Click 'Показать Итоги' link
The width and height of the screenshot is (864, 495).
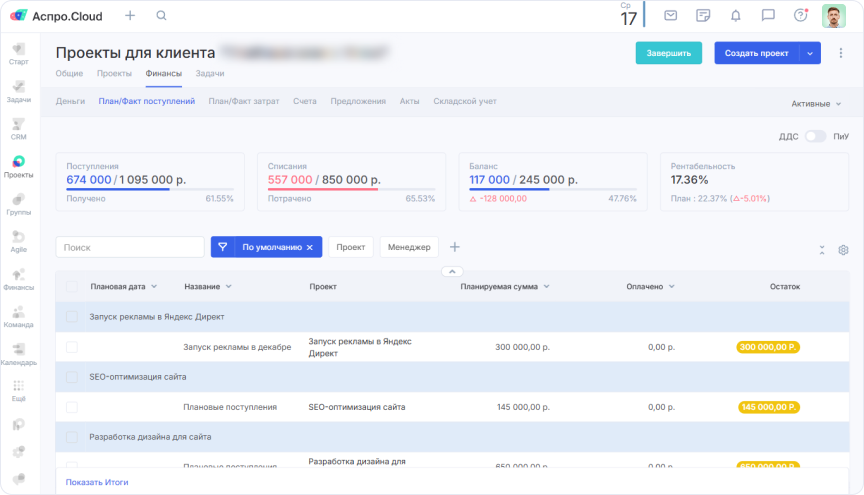(97, 482)
